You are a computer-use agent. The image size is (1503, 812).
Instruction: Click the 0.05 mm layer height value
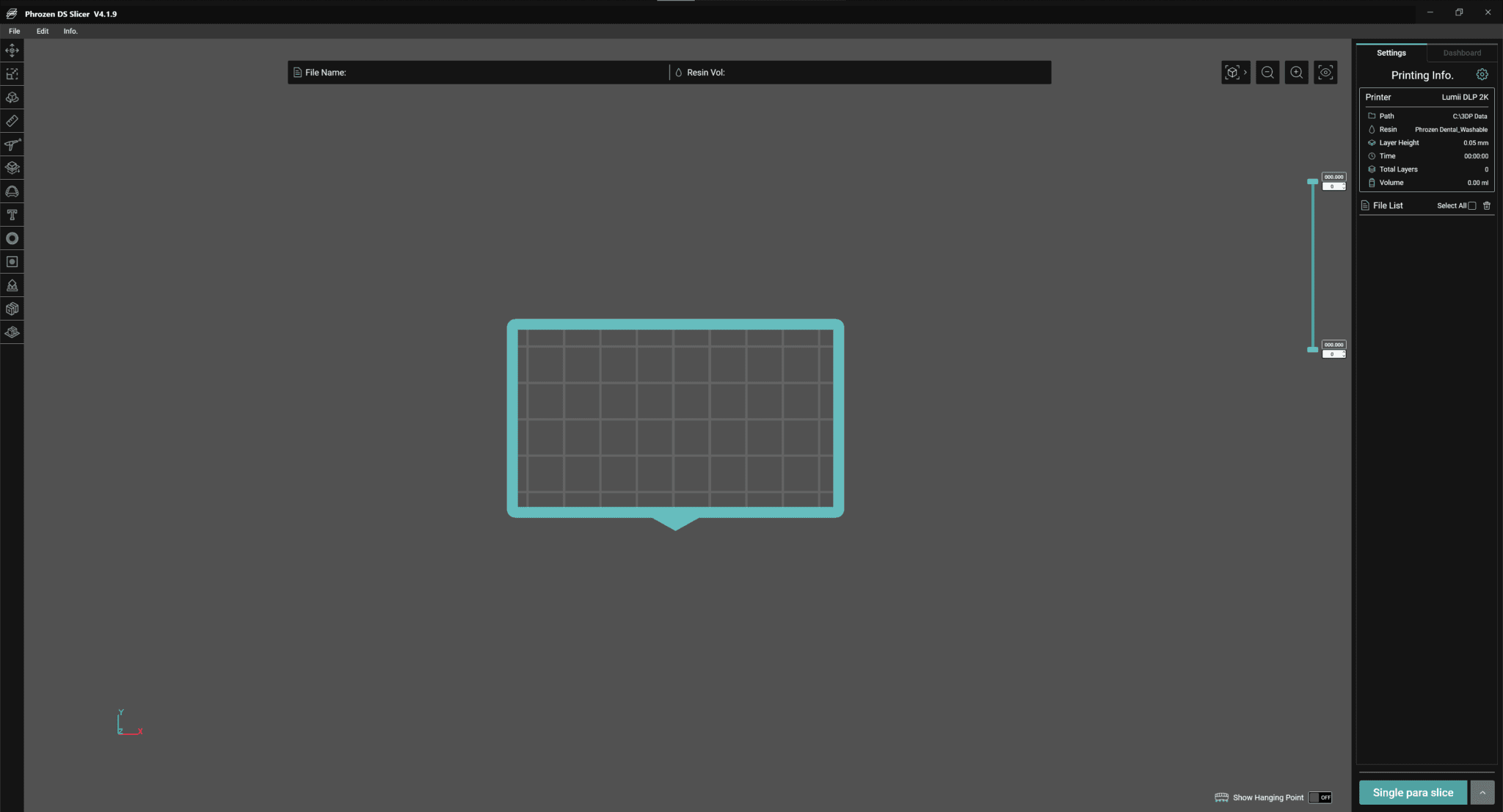(1476, 143)
